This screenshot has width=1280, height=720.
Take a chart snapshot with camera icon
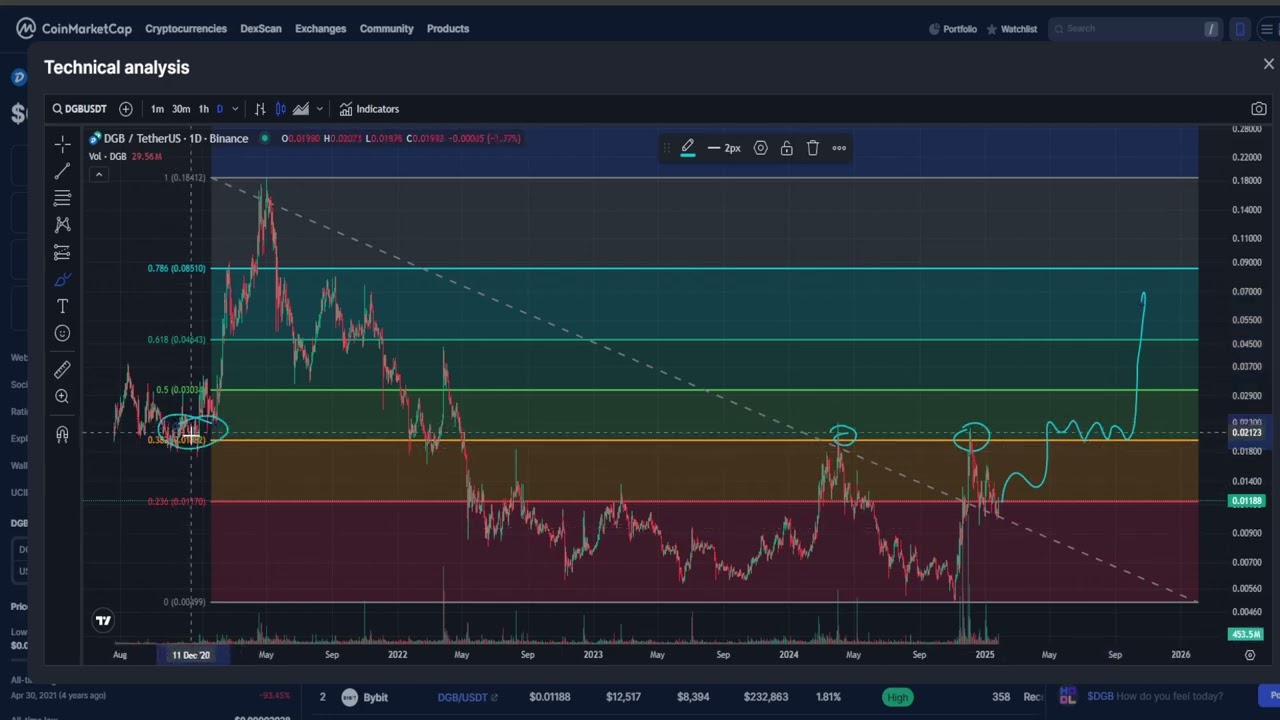click(1259, 109)
